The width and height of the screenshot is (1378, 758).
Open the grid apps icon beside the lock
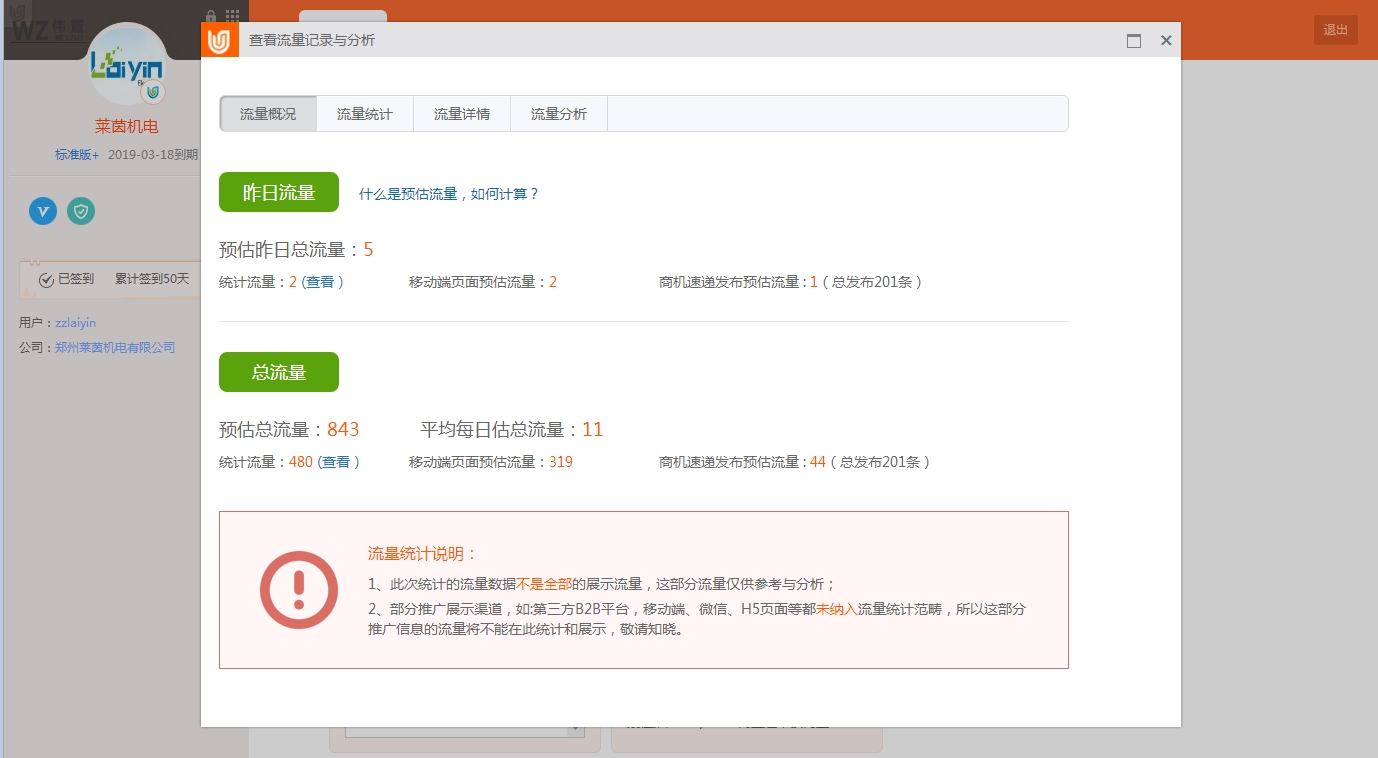(x=232, y=16)
